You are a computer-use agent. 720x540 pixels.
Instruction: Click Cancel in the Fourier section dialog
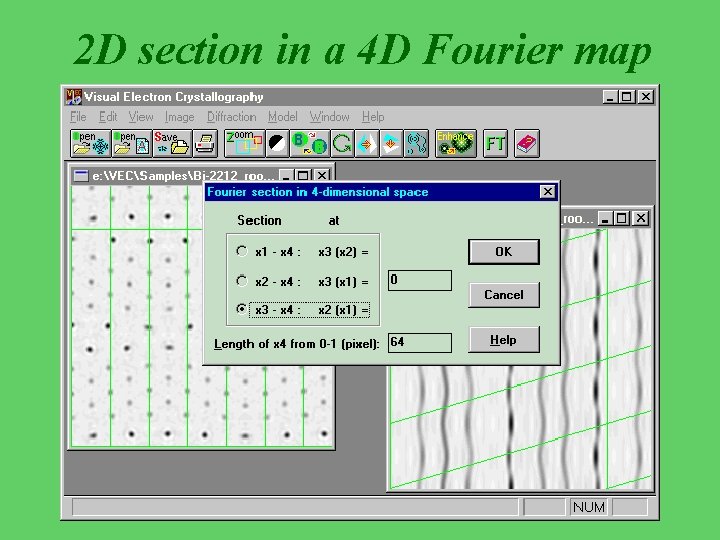(504, 295)
